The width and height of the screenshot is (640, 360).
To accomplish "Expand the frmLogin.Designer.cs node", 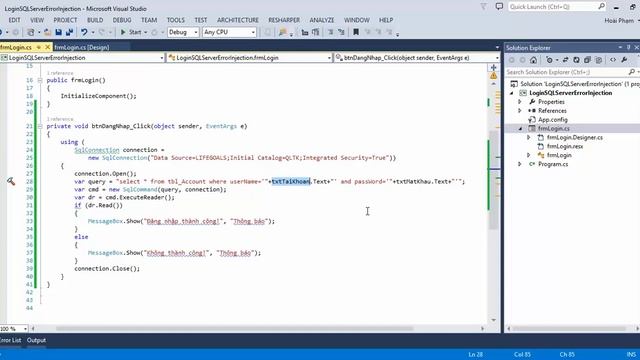I will [529, 138].
